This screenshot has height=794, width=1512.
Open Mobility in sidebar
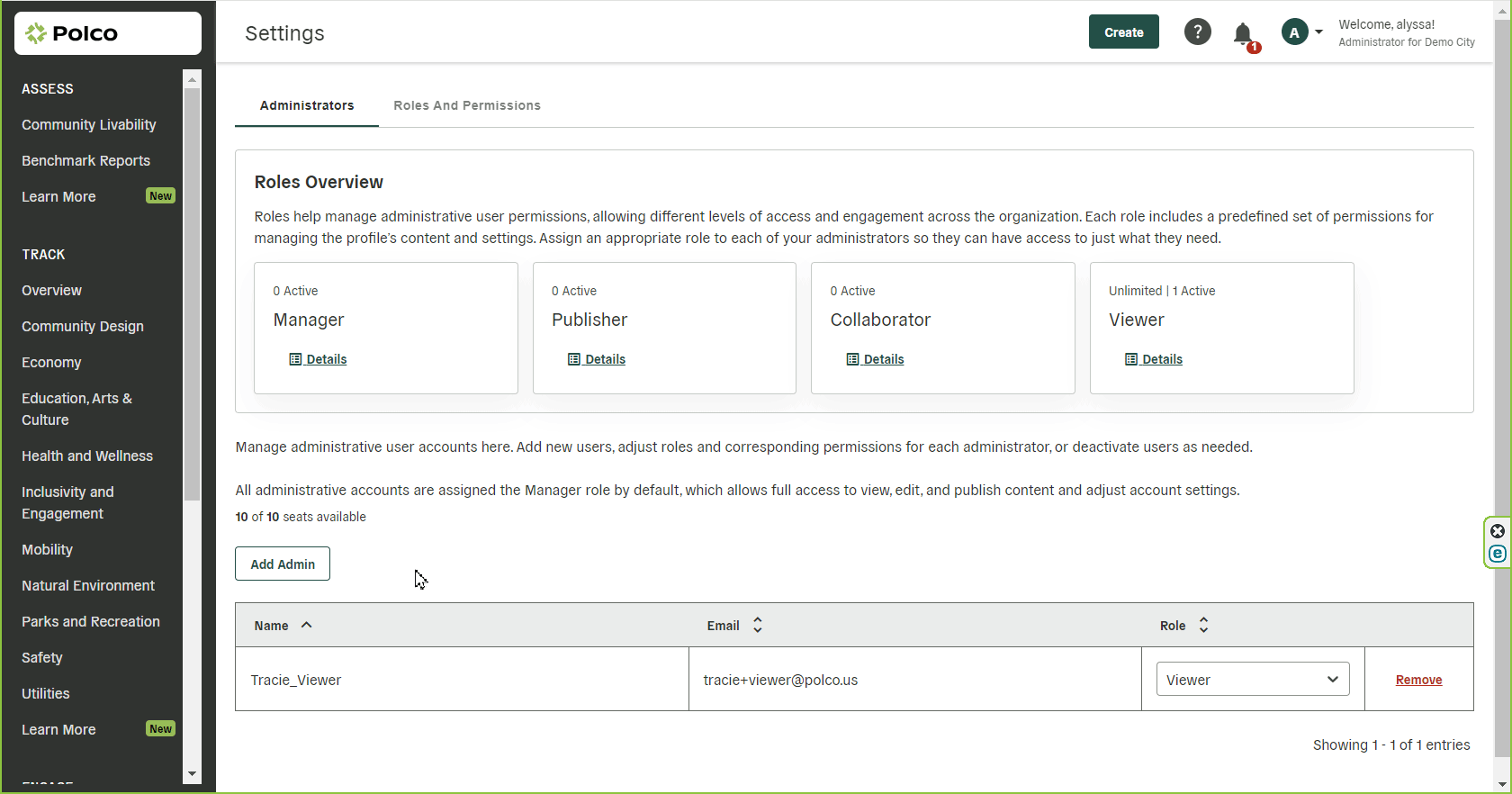coord(47,549)
